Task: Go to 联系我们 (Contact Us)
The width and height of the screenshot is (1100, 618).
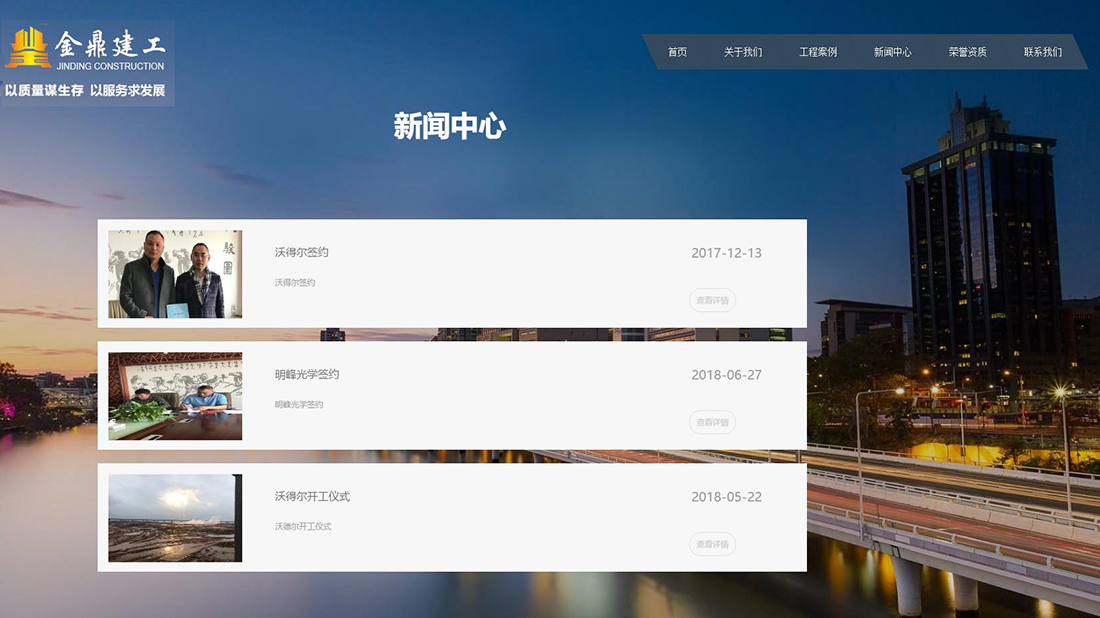Action: click(1040, 51)
